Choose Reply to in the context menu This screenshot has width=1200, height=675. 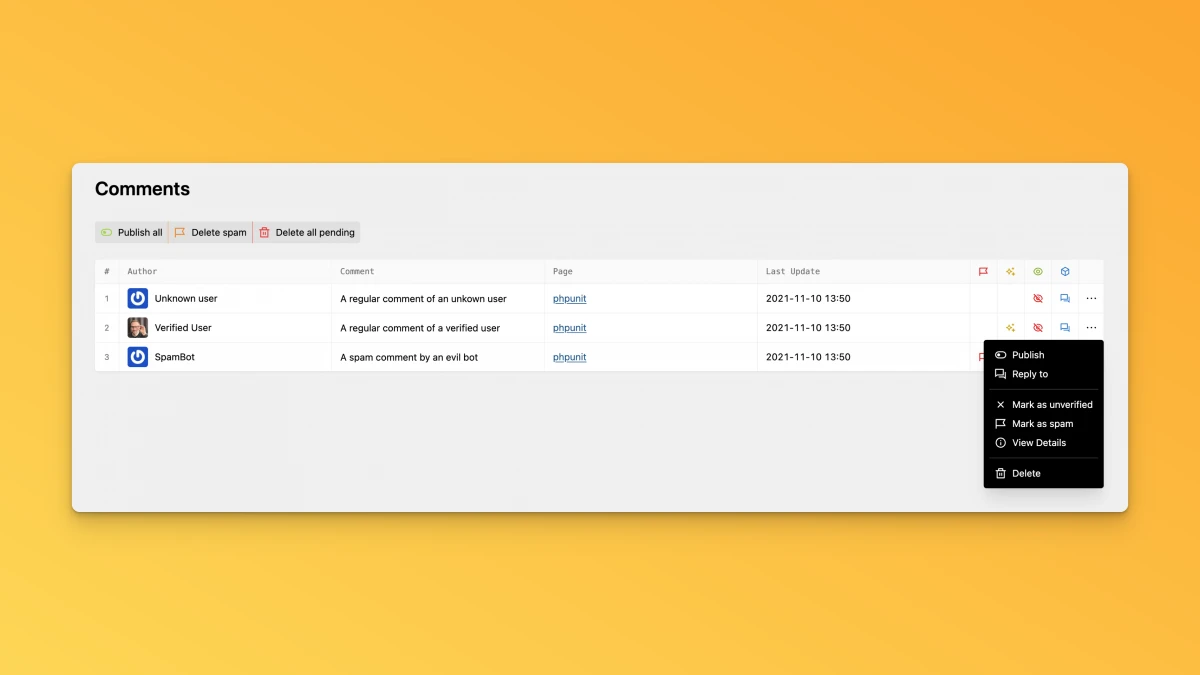point(1043,374)
